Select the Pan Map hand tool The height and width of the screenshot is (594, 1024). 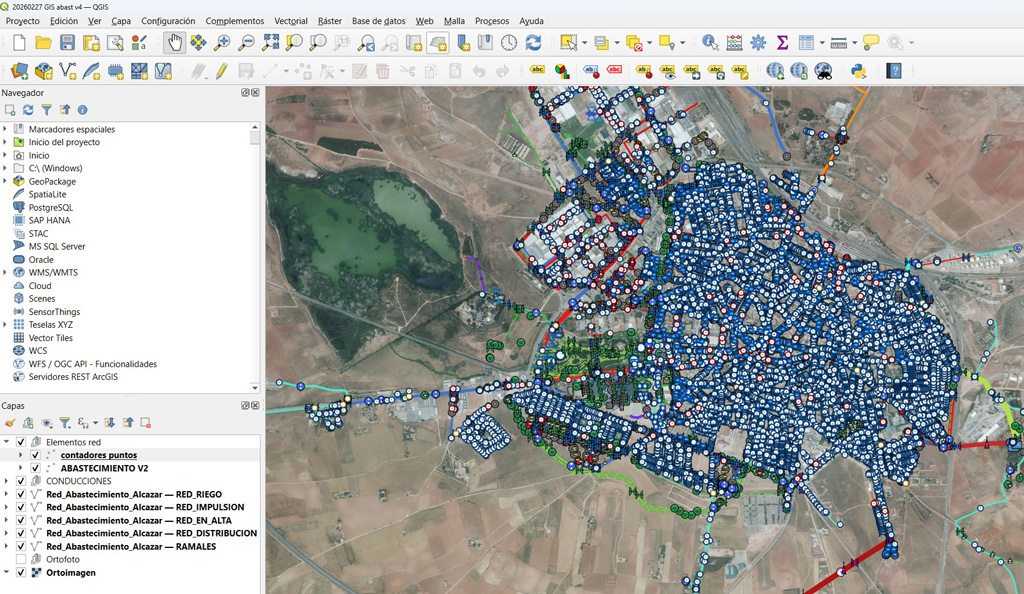175,42
